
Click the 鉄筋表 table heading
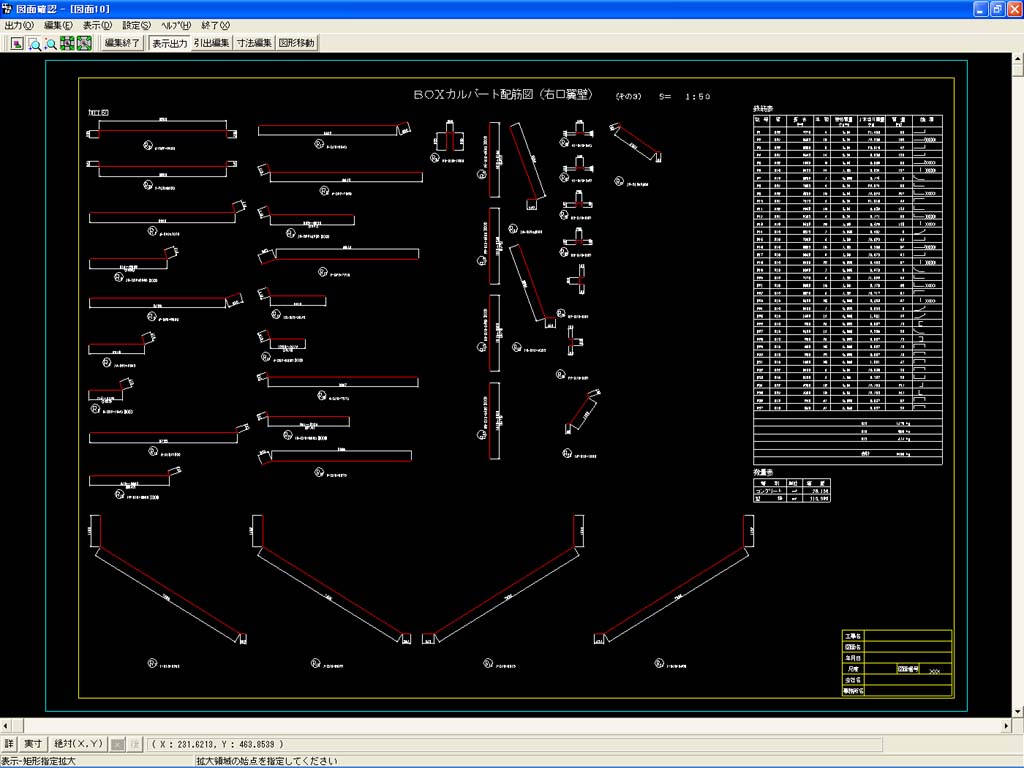pyautogui.click(x=763, y=109)
